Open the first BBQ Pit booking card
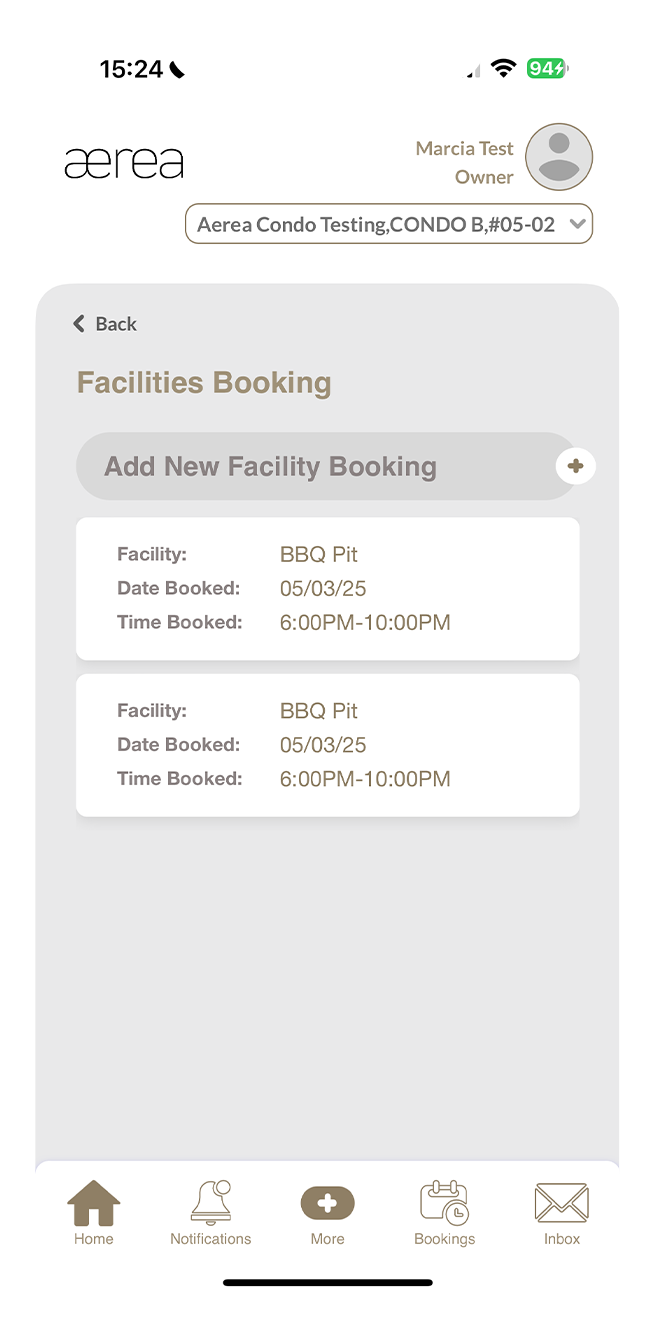656x1326 pixels. pos(327,588)
